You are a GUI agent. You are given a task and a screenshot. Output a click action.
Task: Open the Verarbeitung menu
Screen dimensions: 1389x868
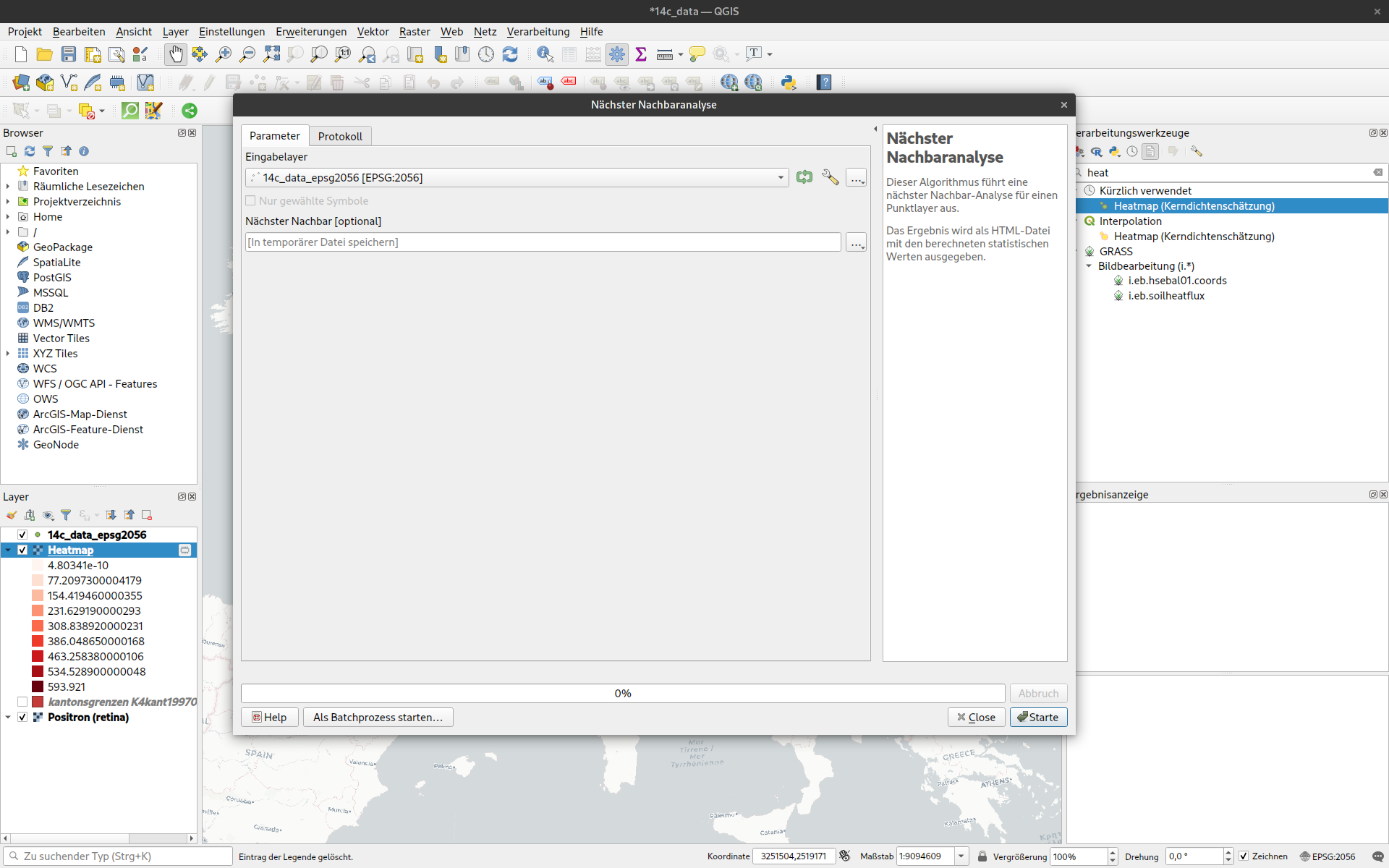(x=538, y=32)
